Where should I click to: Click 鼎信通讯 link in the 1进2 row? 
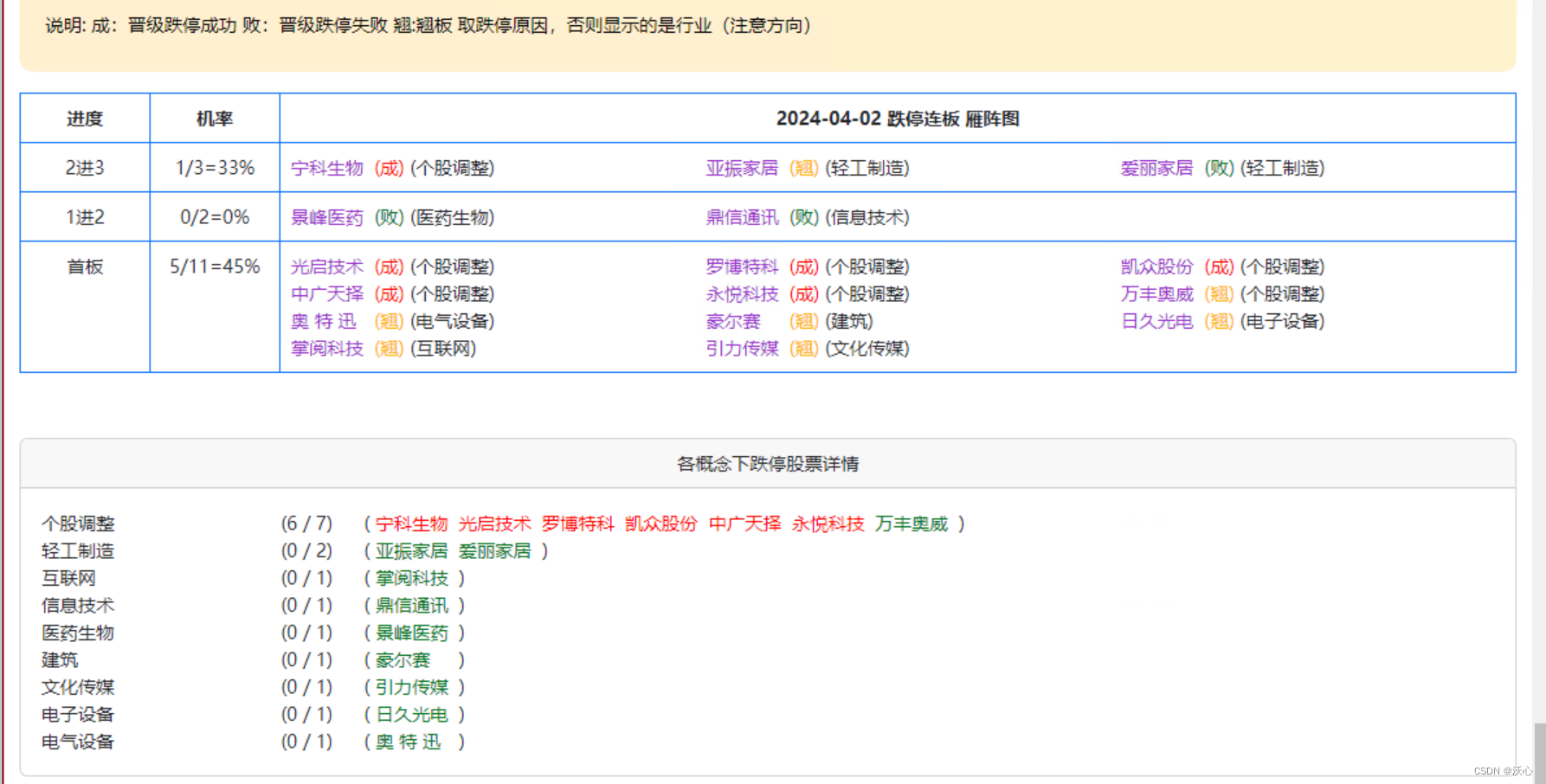pos(742,217)
